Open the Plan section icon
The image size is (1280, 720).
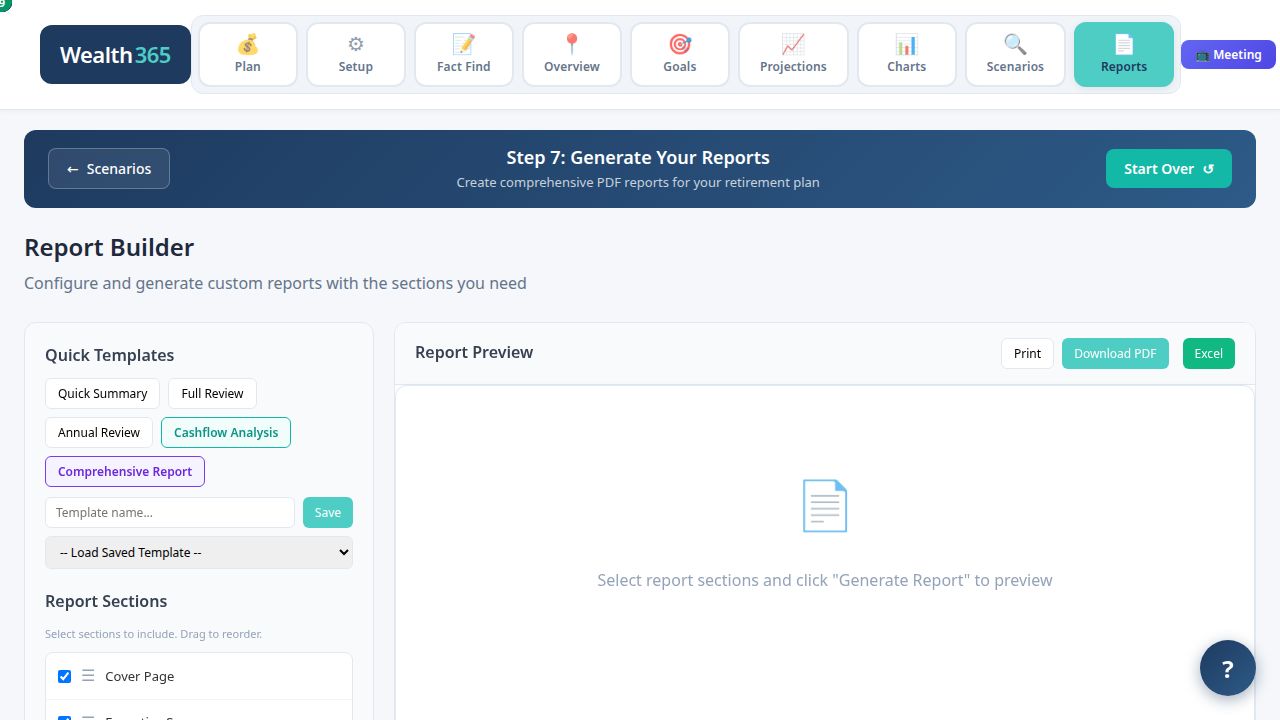[247, 44]
